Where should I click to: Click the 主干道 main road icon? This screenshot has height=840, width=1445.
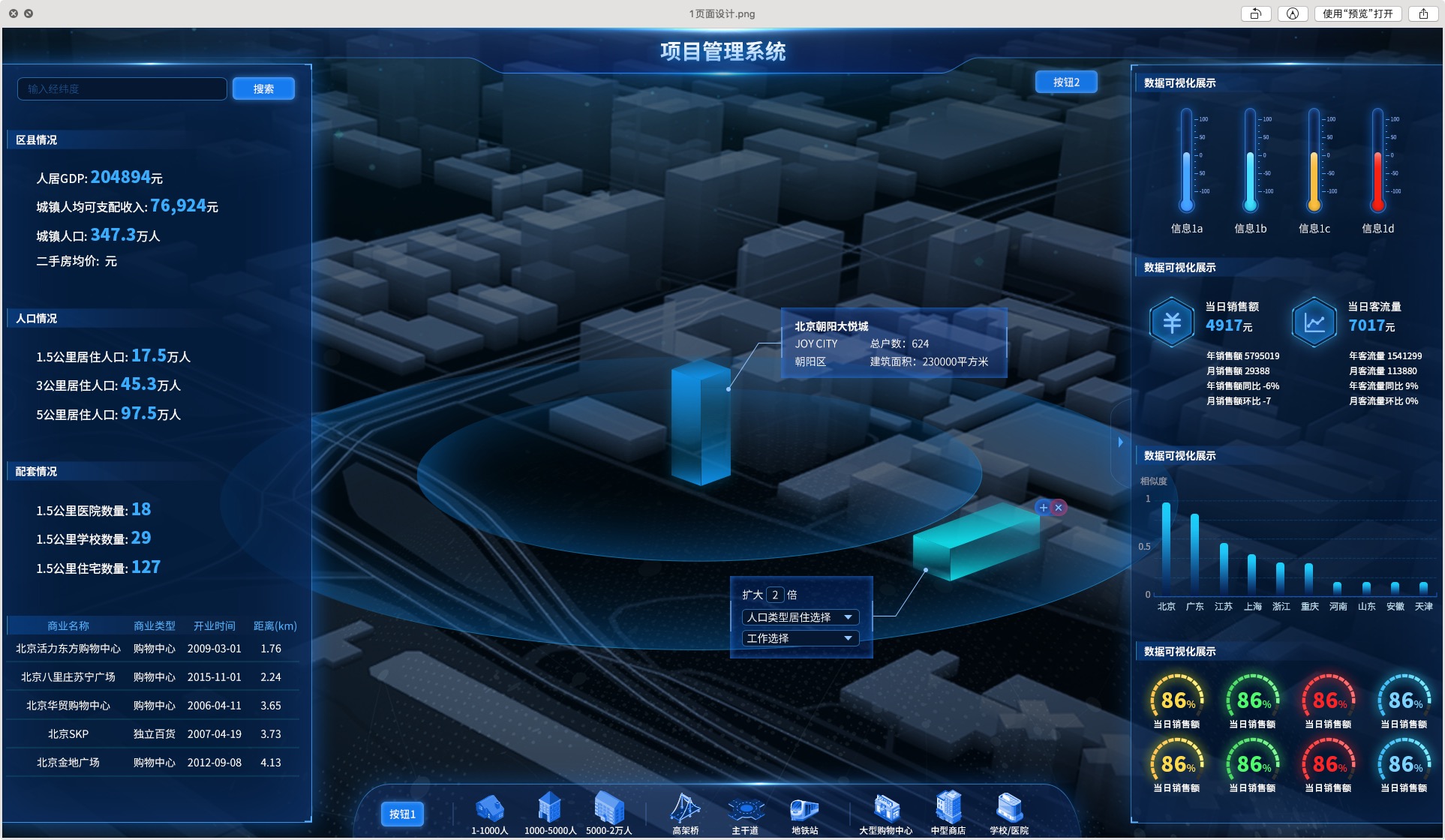[x=745, y=808]
